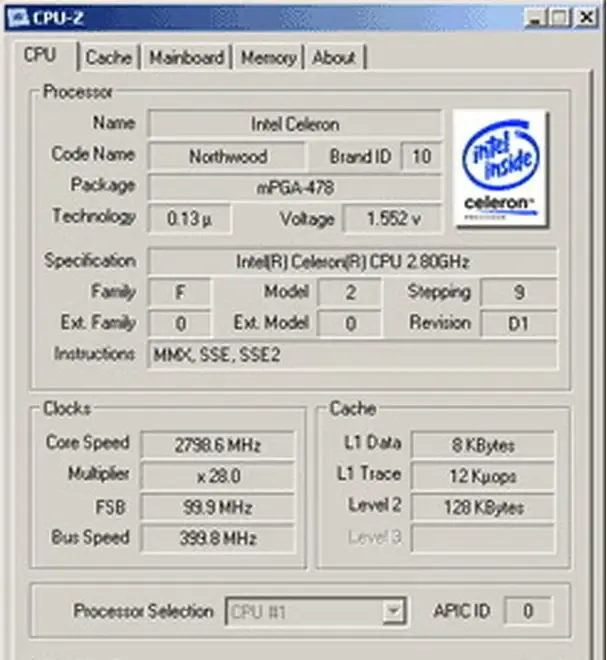Click the APIC ID value '0'
This screenshot has width=607, height=660.
tap(528, 611)
